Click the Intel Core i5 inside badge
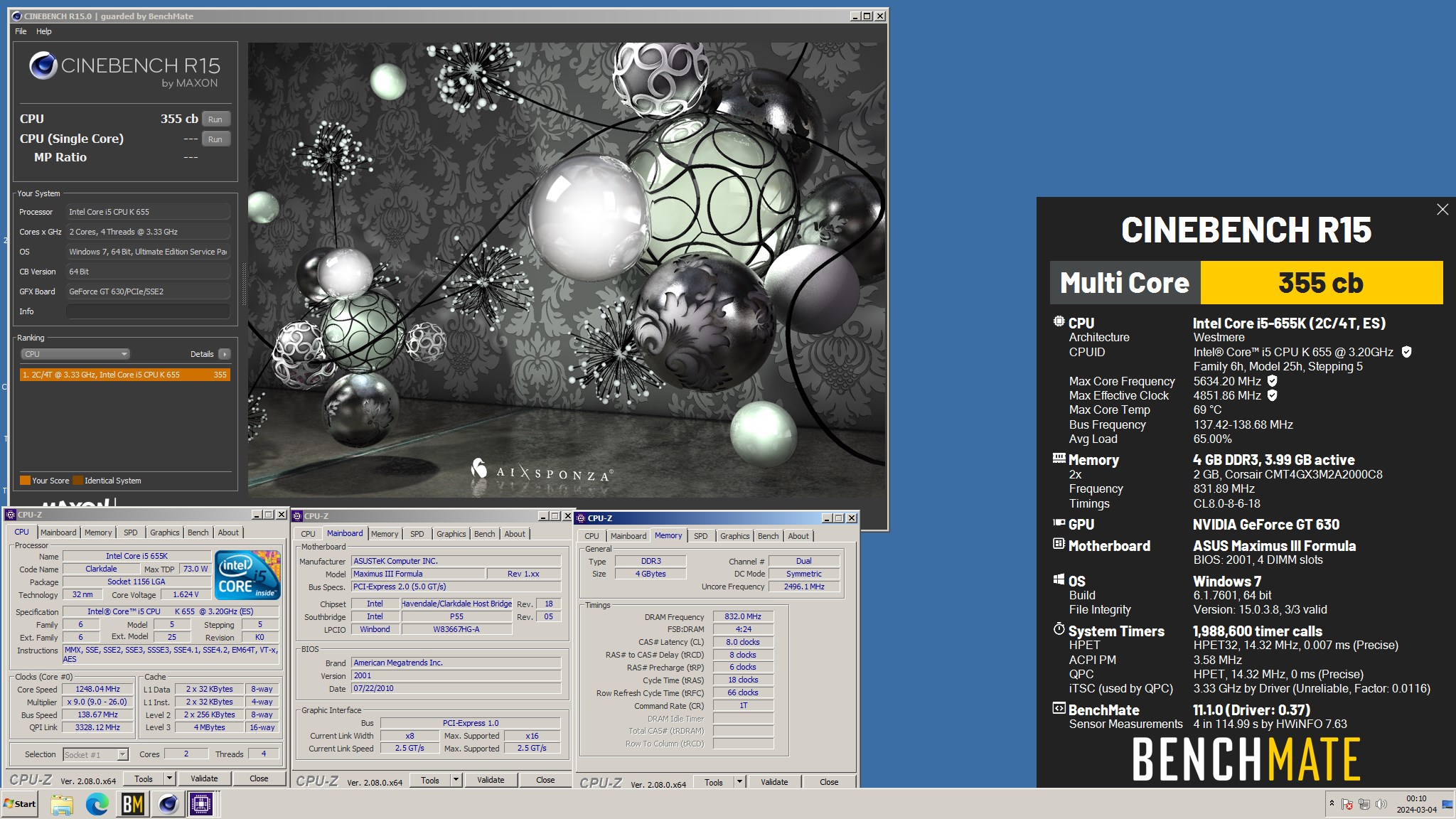 tap(247, 574)
